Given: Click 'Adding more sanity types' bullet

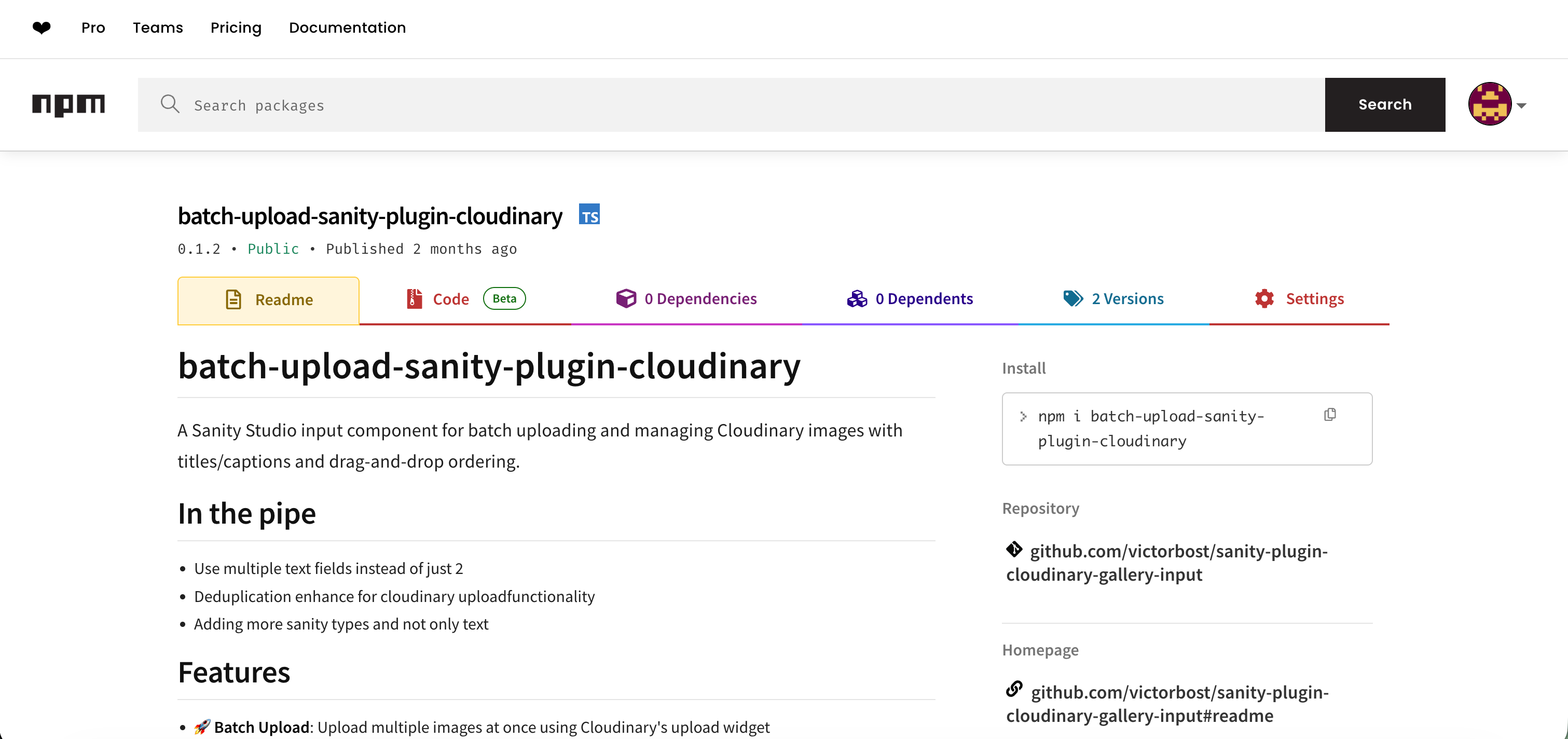Looking at the screenshot, I should coord(341,624).
